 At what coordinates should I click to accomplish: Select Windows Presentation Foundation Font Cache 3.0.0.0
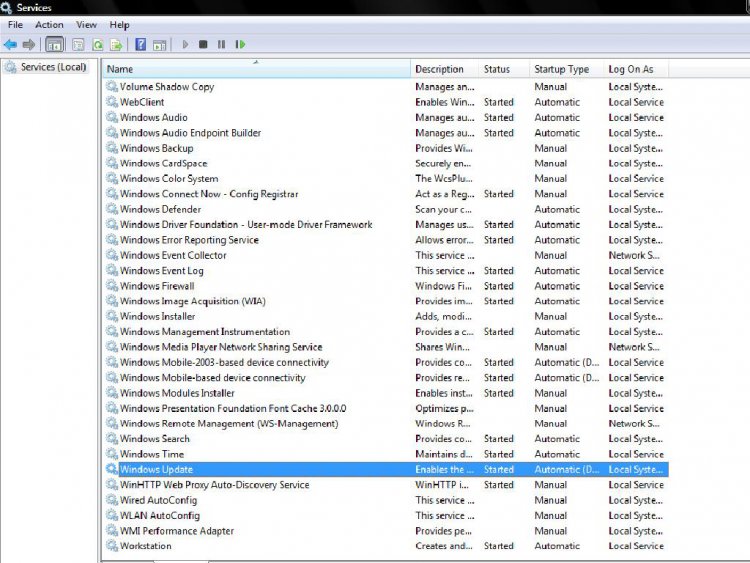coord(386,408)
